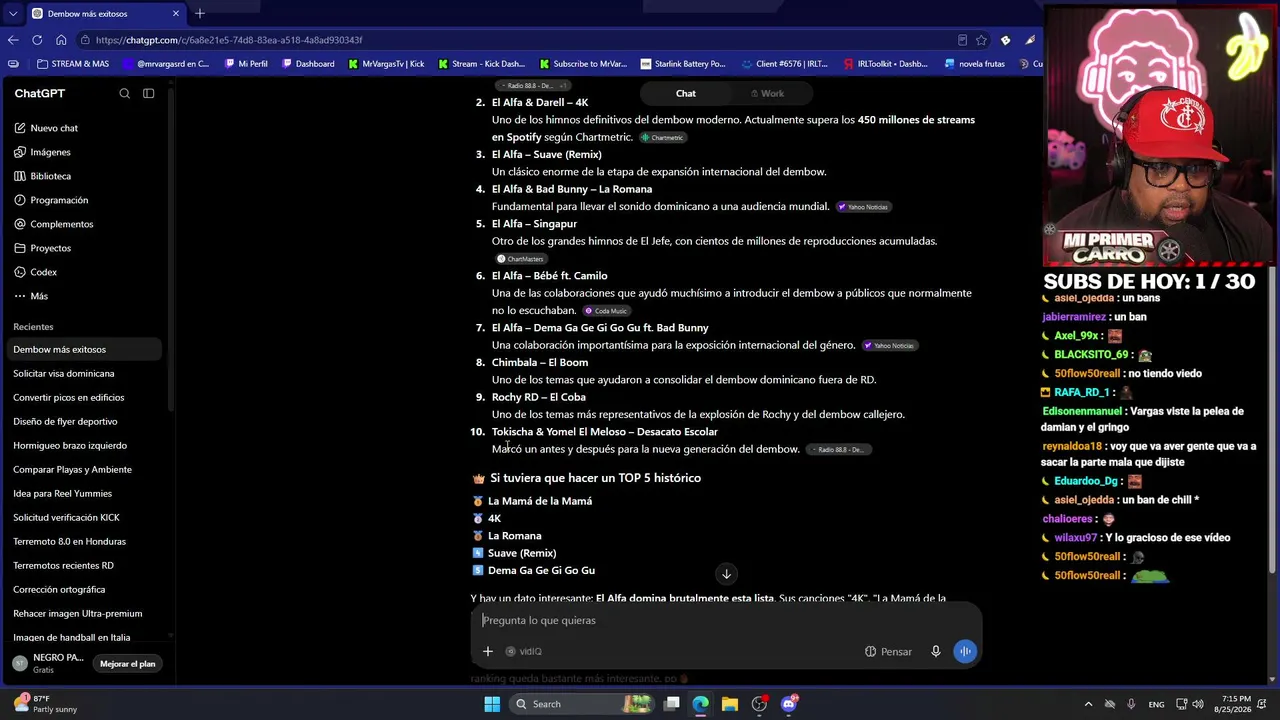This screenshot has height=720, width=1280.
Task: Open the Starlink Battery bookmark
Action: pos(683,64)
